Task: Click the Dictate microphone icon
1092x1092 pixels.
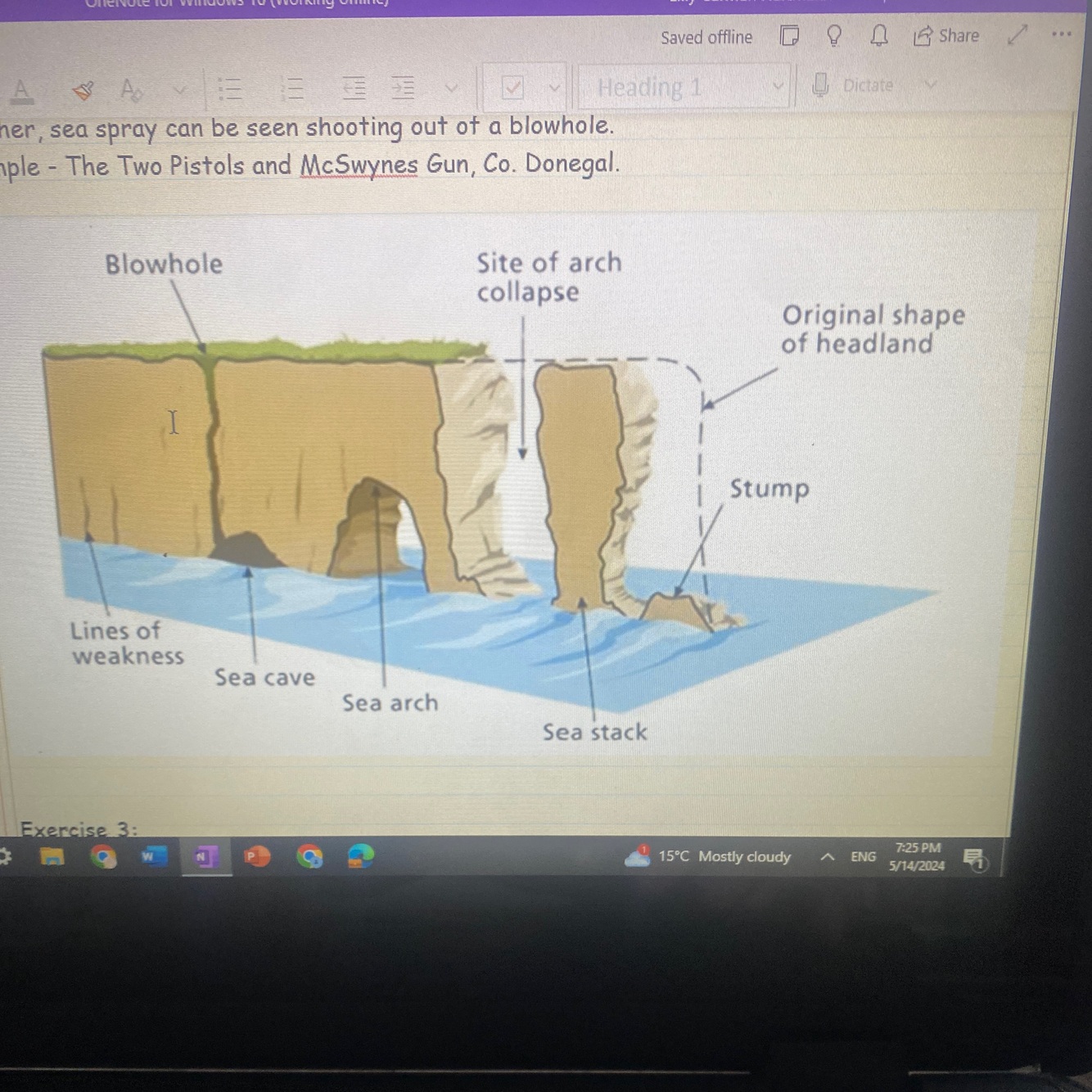Action: (820, 84)
